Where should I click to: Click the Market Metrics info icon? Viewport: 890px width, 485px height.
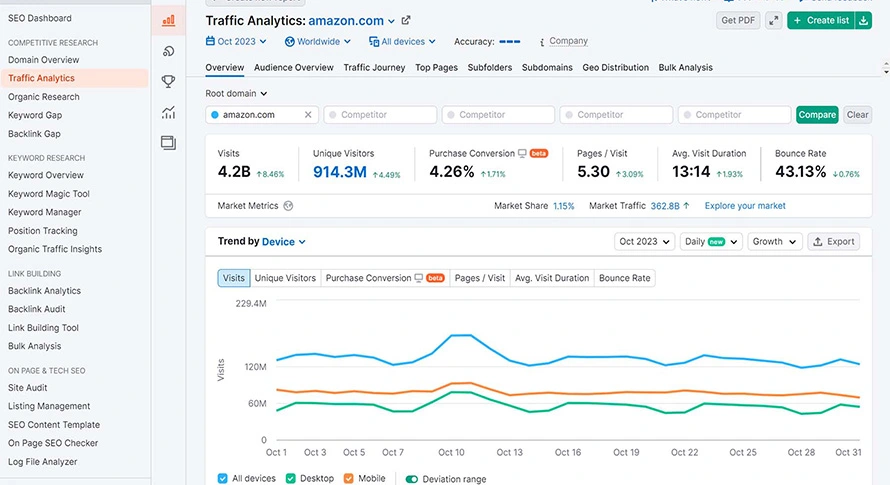click(288, 206)
